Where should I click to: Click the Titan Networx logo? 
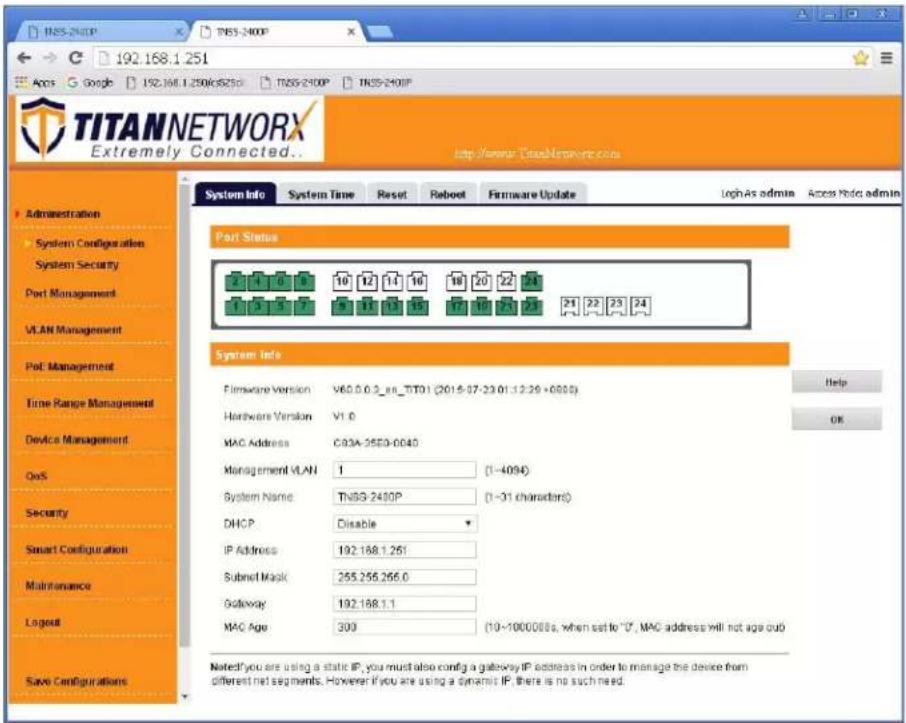pyautogui.click(x=170, y=128)
